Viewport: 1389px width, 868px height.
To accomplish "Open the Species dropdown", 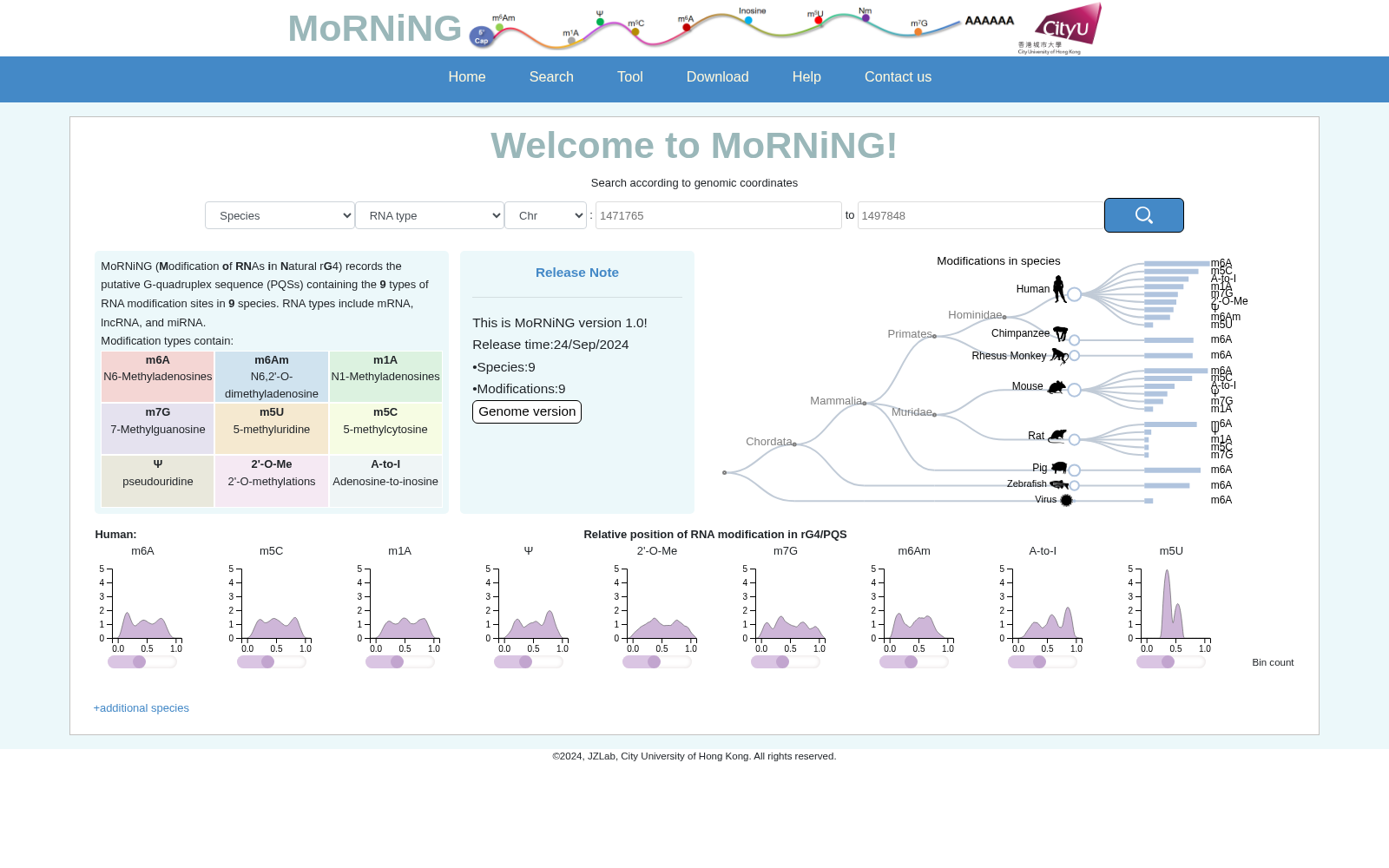I will tap(280, 215).
